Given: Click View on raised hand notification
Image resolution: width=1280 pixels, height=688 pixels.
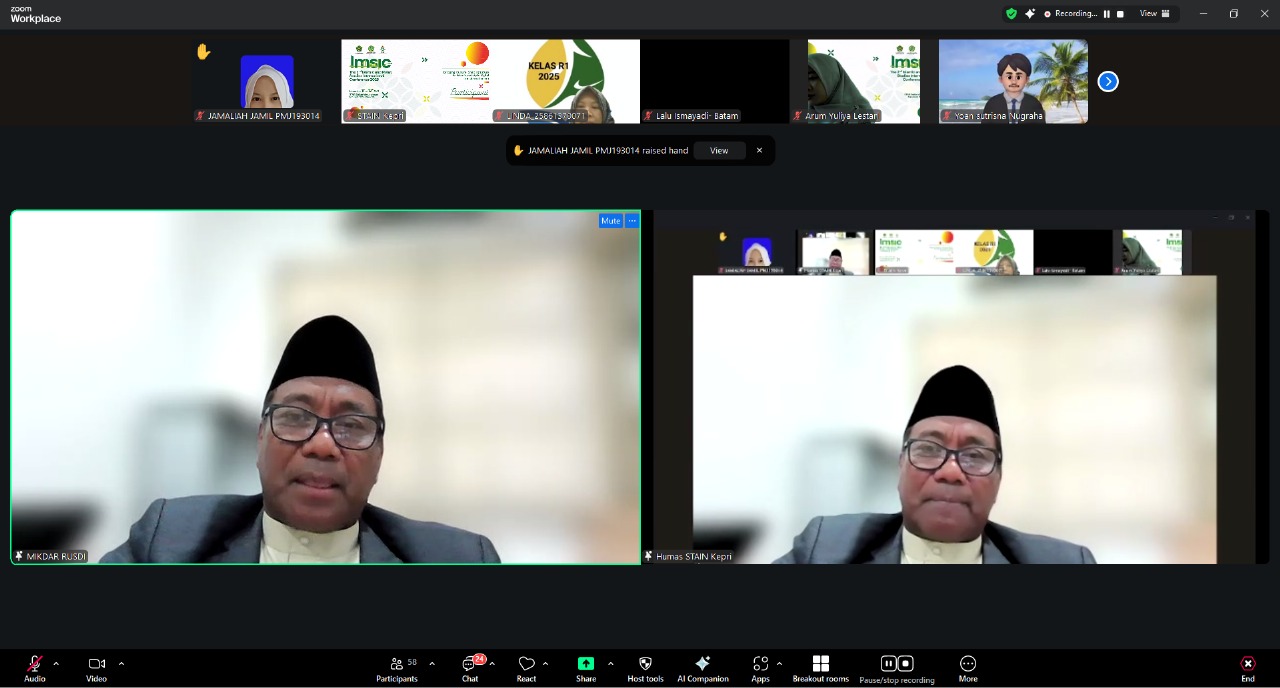Looking at the screenshot, I should coord(719,150).
